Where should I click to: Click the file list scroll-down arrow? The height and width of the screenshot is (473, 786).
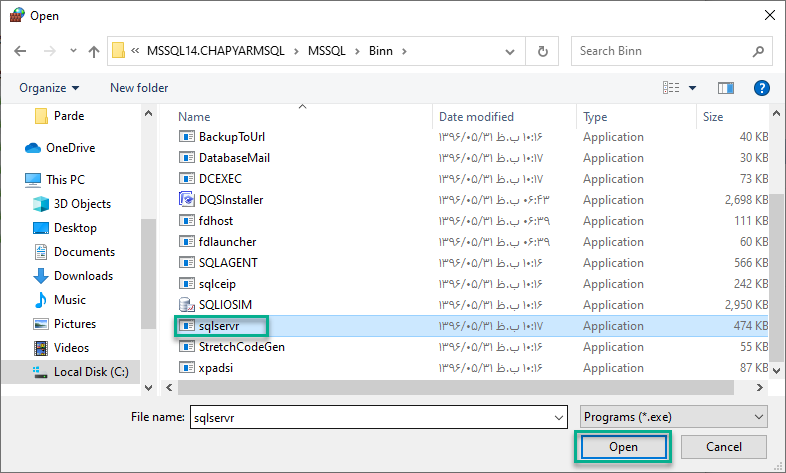(x=776, y=371)
